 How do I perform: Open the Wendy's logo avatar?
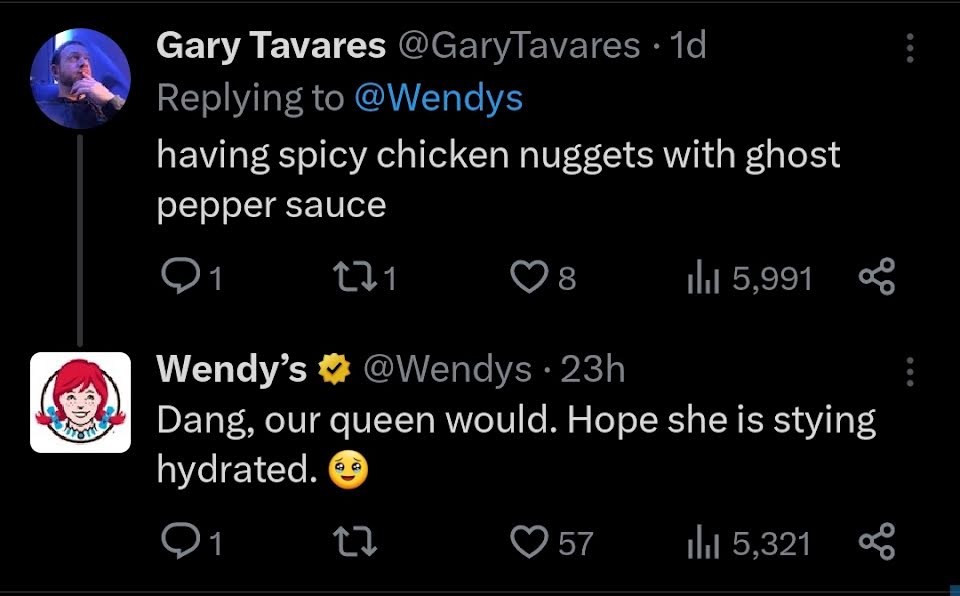tap(81, 402)
